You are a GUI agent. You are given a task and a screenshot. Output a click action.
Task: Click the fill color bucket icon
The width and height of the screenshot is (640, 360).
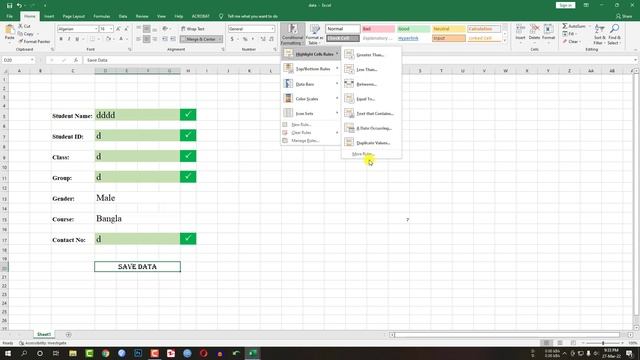(108, 39)
